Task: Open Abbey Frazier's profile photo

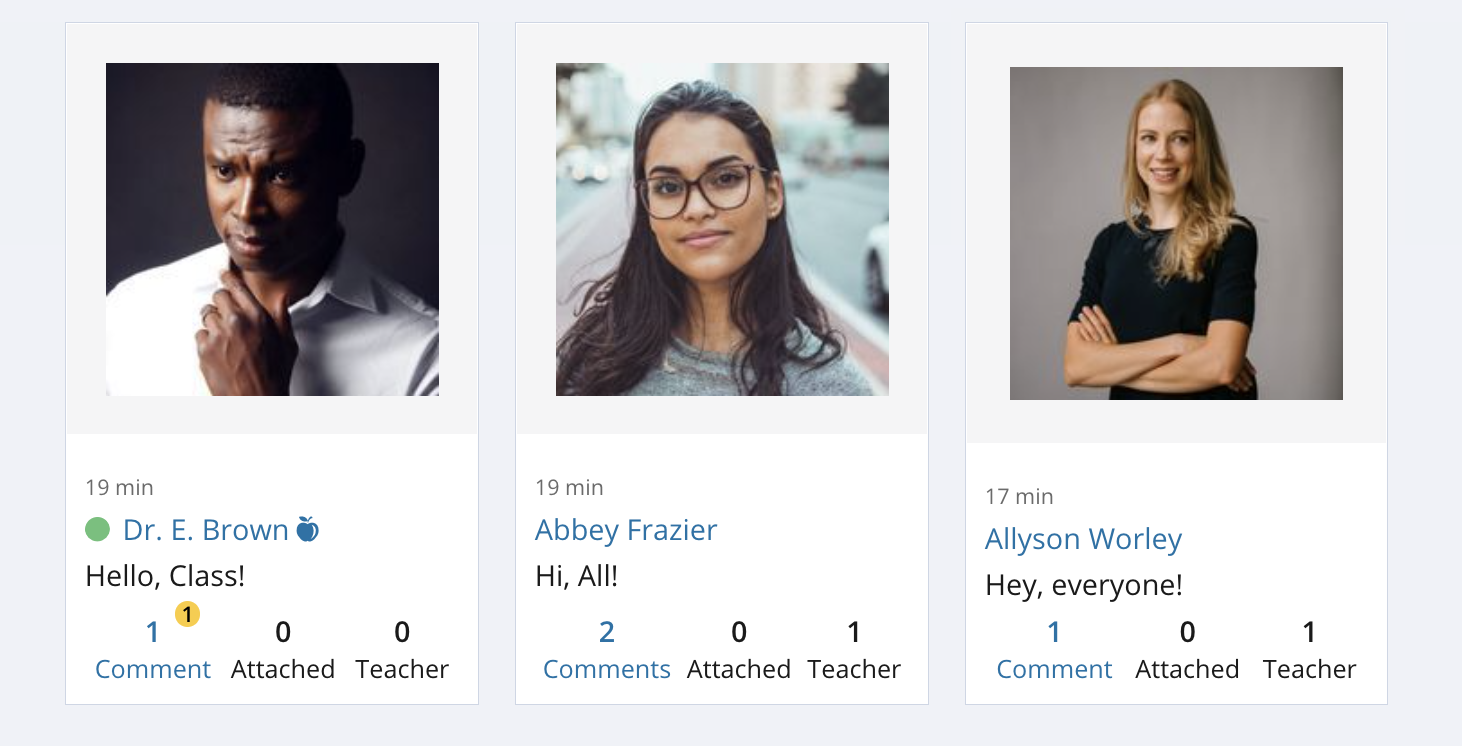Action: pyautogui.click(x=722, y=229)
